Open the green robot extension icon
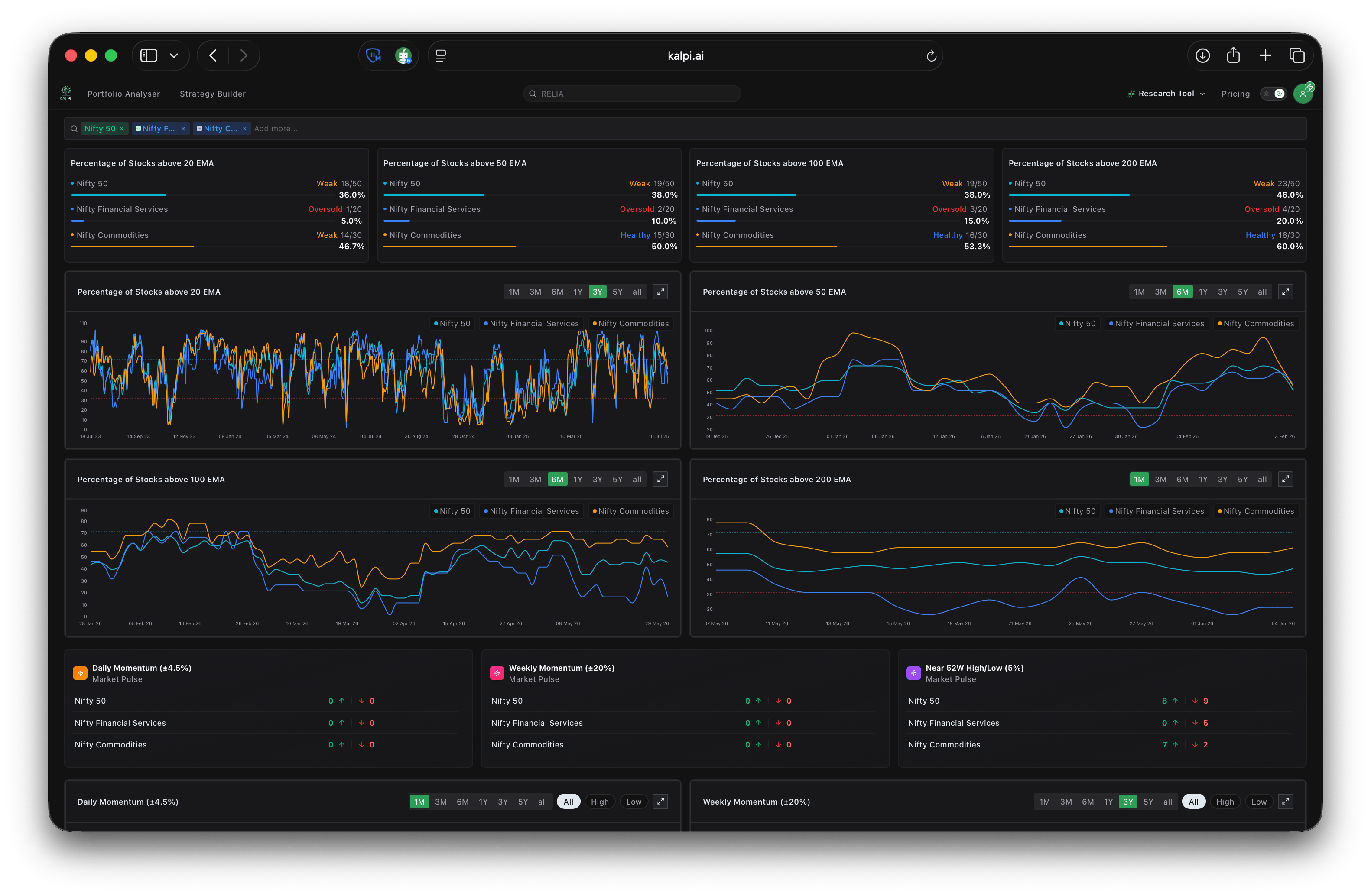Viewport: 1371px width, 896px height. tap(403, 56)
